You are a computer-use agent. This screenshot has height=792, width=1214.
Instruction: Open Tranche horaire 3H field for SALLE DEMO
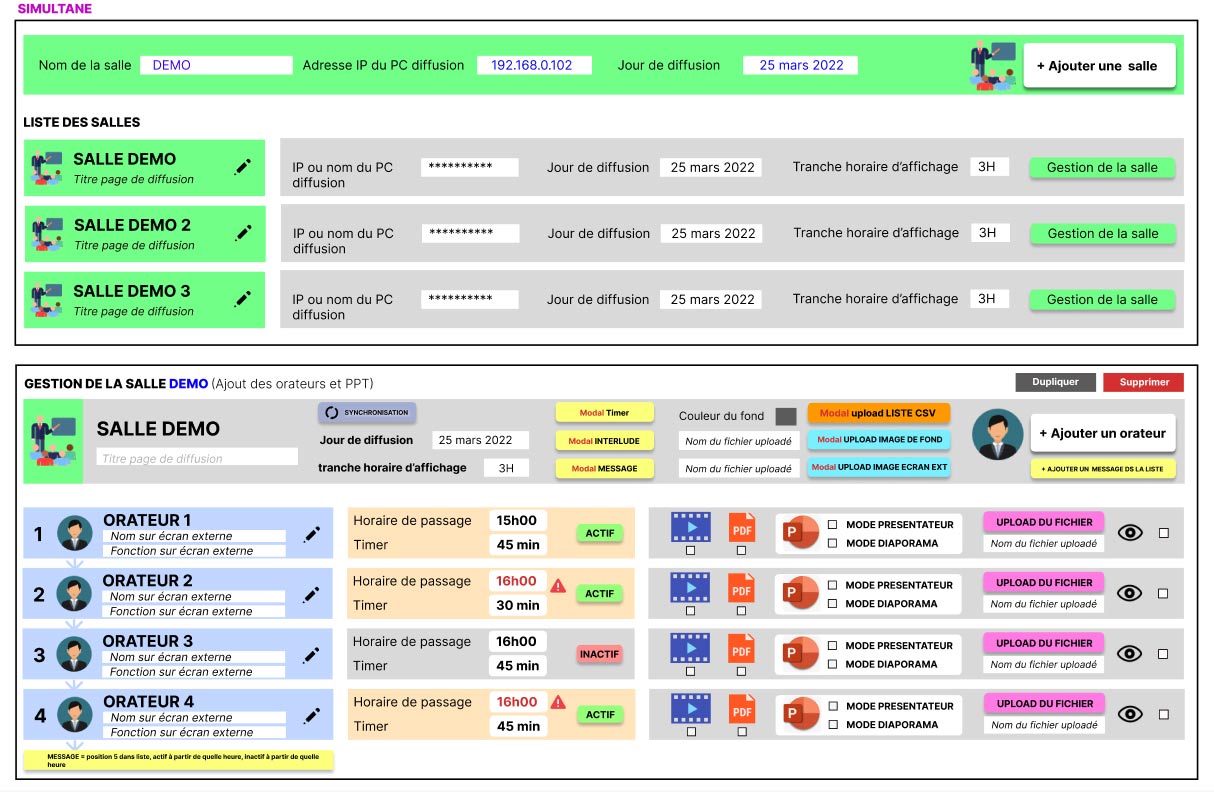pyautogui.click(x=988, y=167)
